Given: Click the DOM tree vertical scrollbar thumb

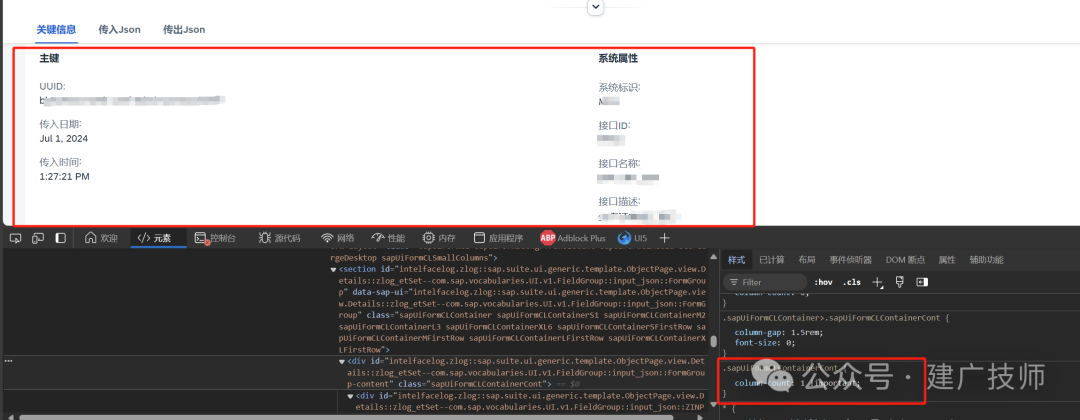Looking at the screenshot, I should click(714, 341).
